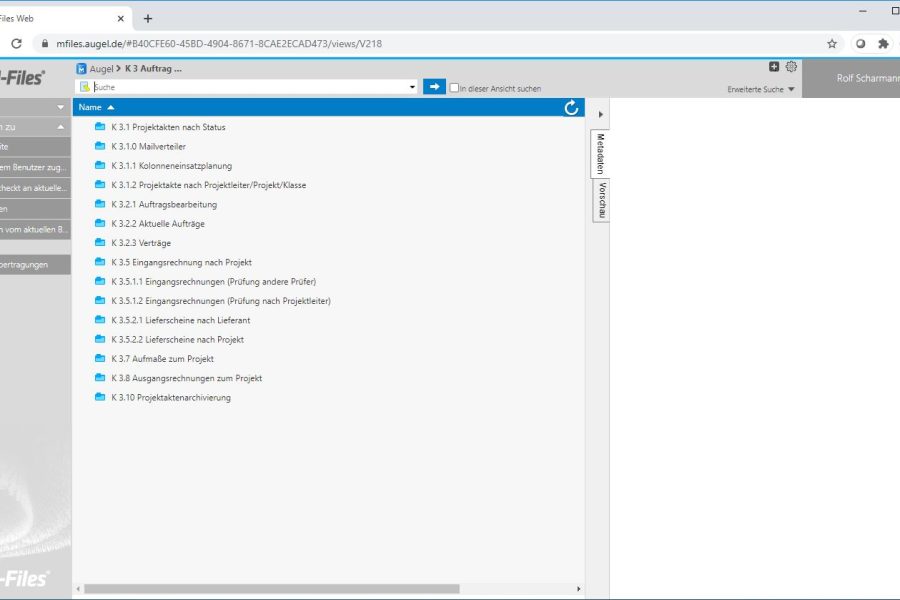900x600 pixels.
Task: Click the horizontal scrollbar at list bottom
Action: coord(270,589)
